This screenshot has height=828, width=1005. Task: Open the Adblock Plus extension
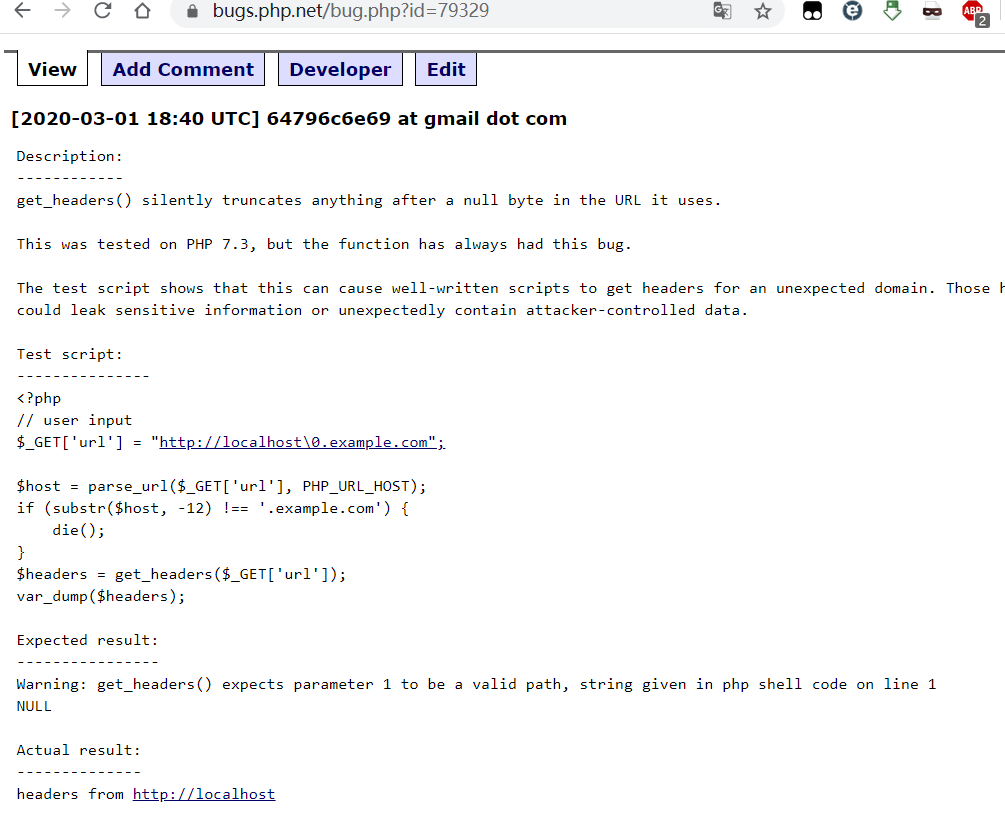click(x=973, y=12)
